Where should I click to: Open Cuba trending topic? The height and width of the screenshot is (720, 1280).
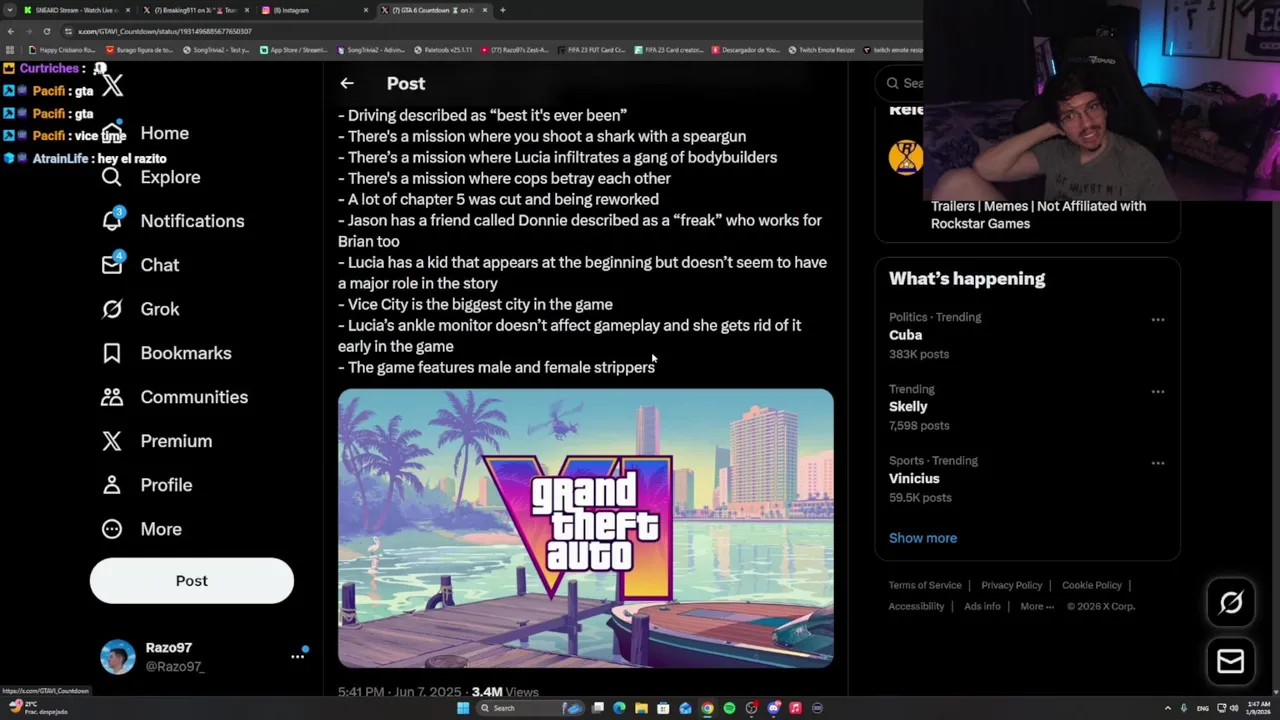point(1027,335)
